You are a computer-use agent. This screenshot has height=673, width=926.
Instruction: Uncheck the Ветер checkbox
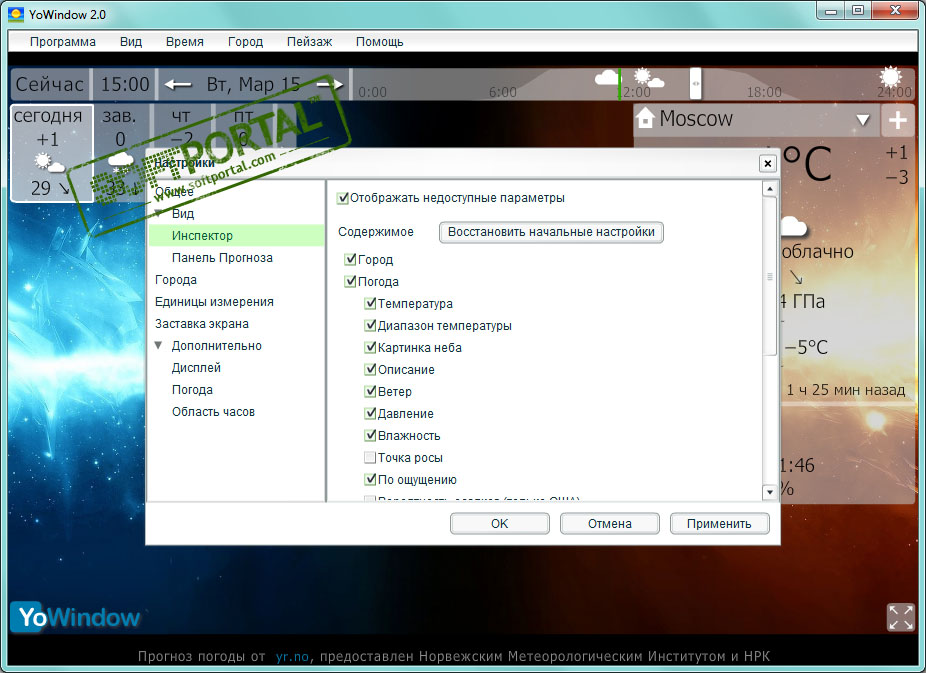point(370,391)
